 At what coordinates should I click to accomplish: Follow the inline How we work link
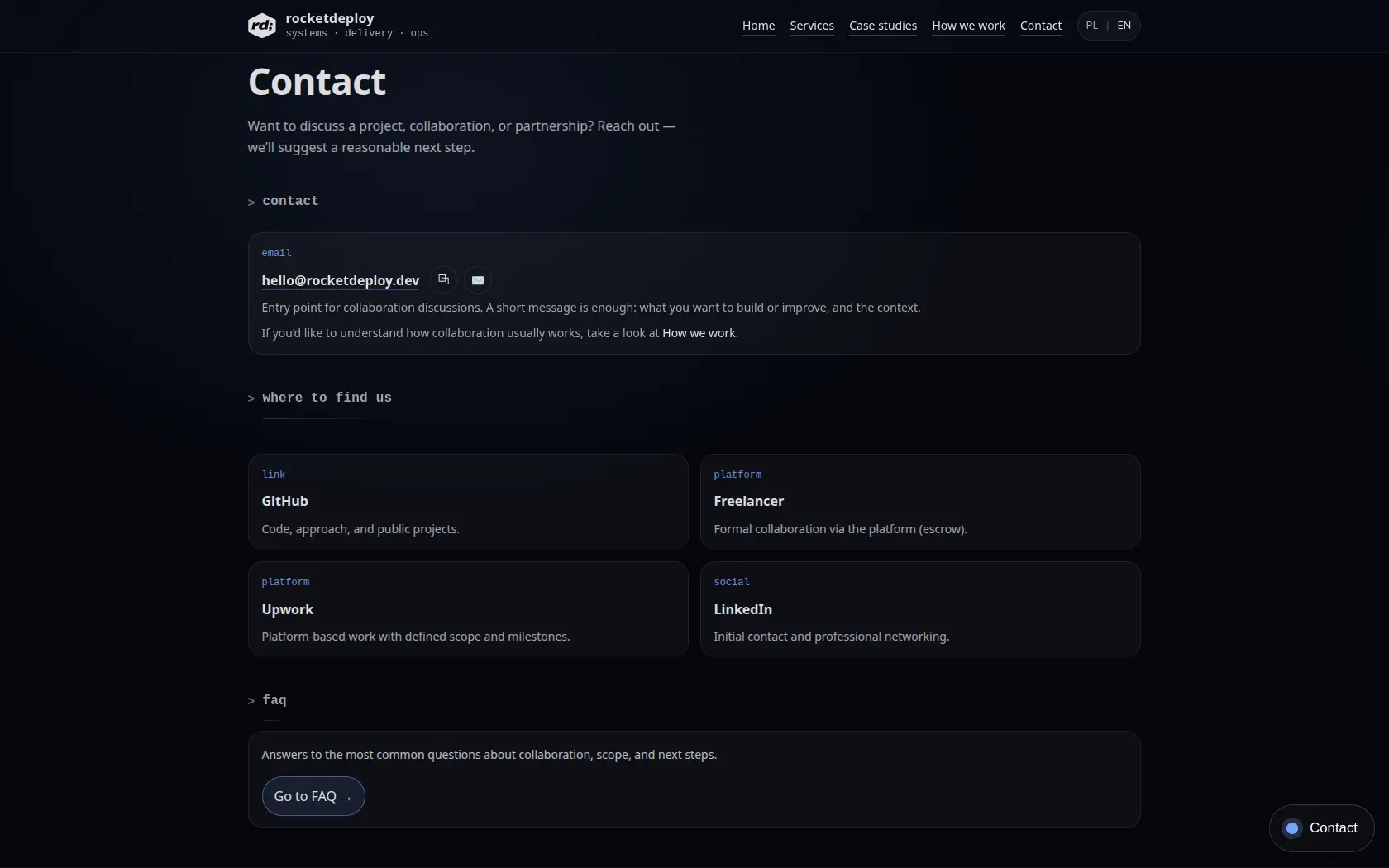pos(699,333)
